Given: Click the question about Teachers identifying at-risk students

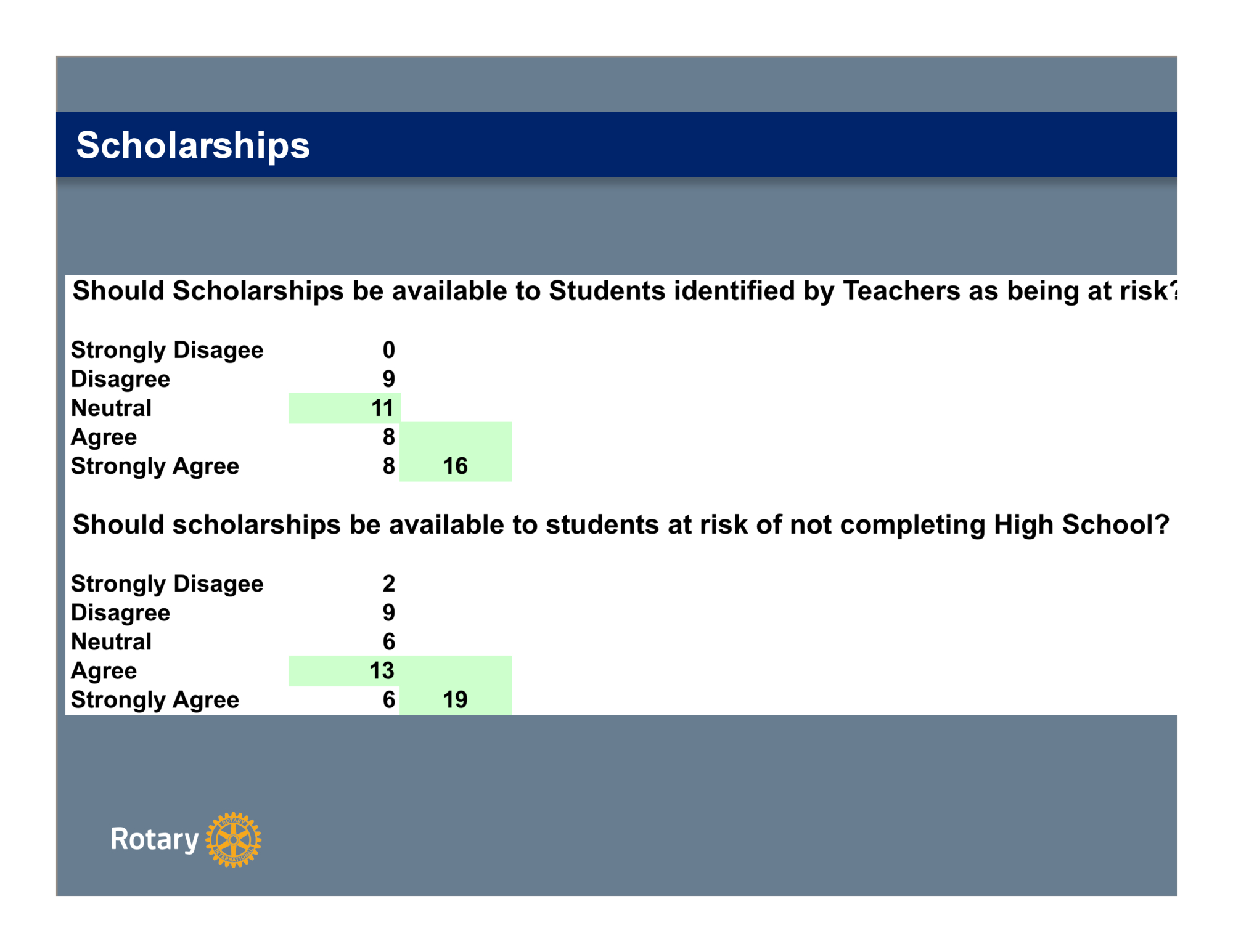Looking at the screenshot, I should click(x=624, y=291).
